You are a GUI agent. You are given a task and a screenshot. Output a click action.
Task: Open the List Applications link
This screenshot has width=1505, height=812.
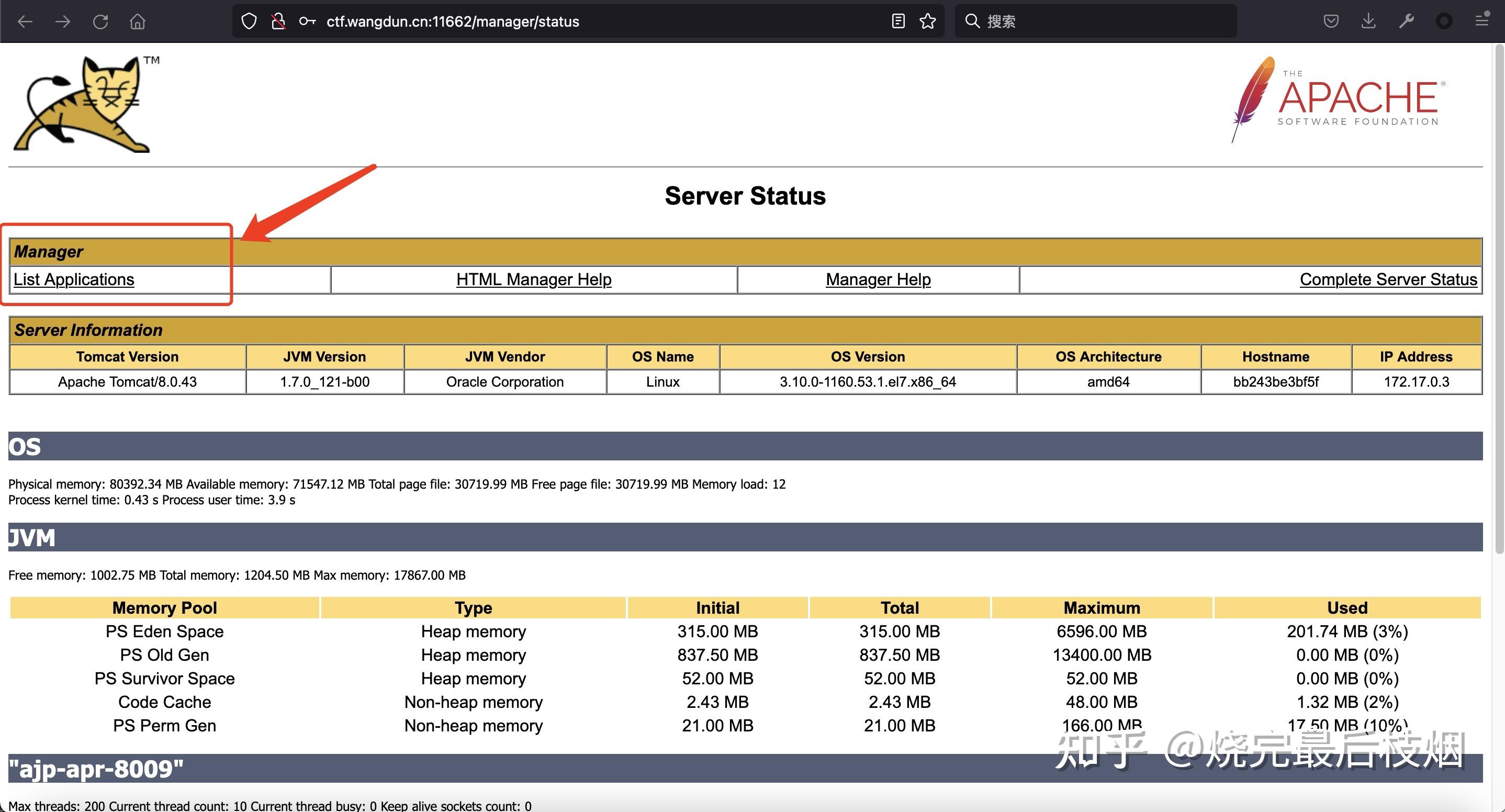pyautogui.click(x=74, y=279)
